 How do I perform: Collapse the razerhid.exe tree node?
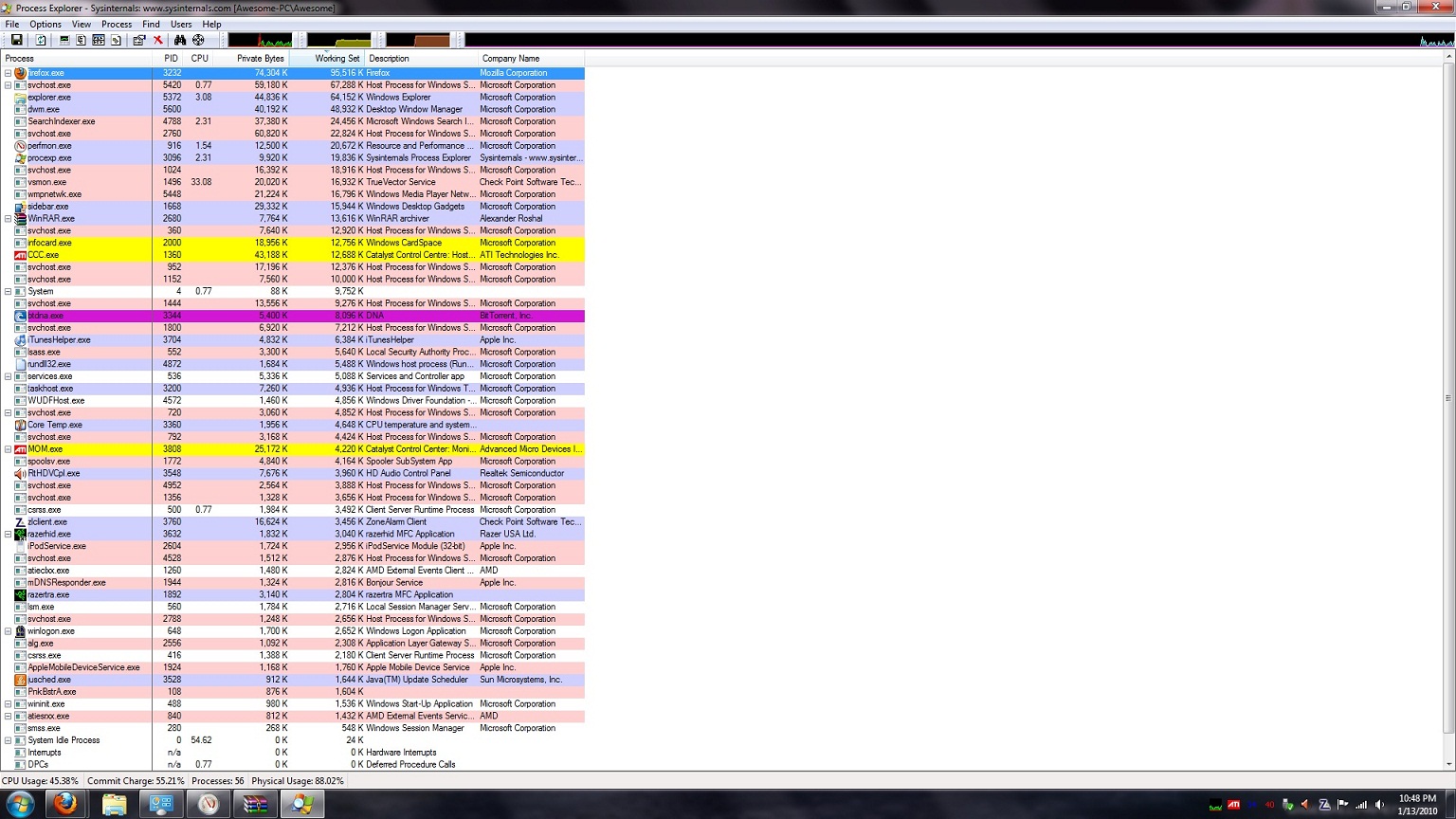point(9,535)
